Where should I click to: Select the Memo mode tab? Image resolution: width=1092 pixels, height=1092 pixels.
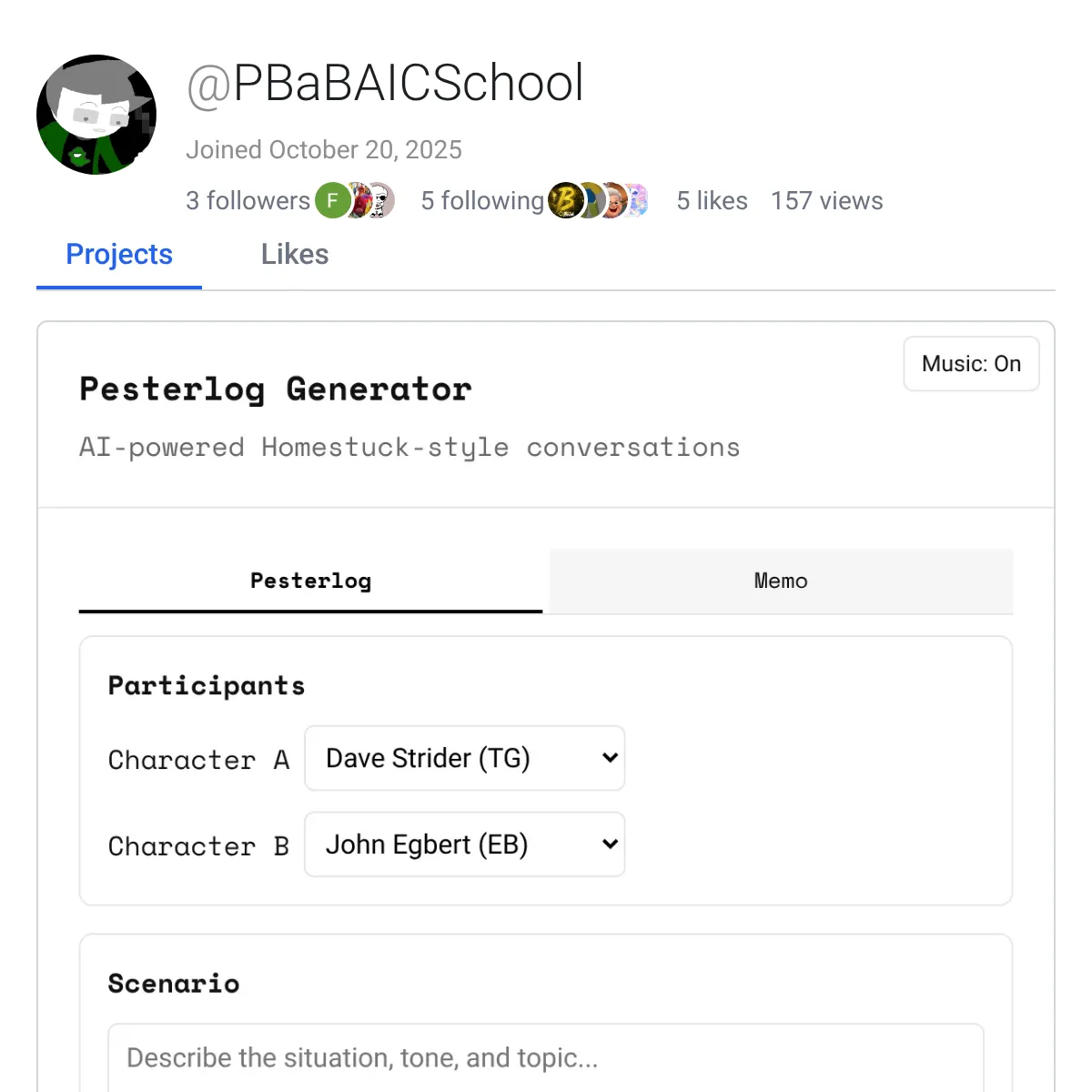coord(781,581)
